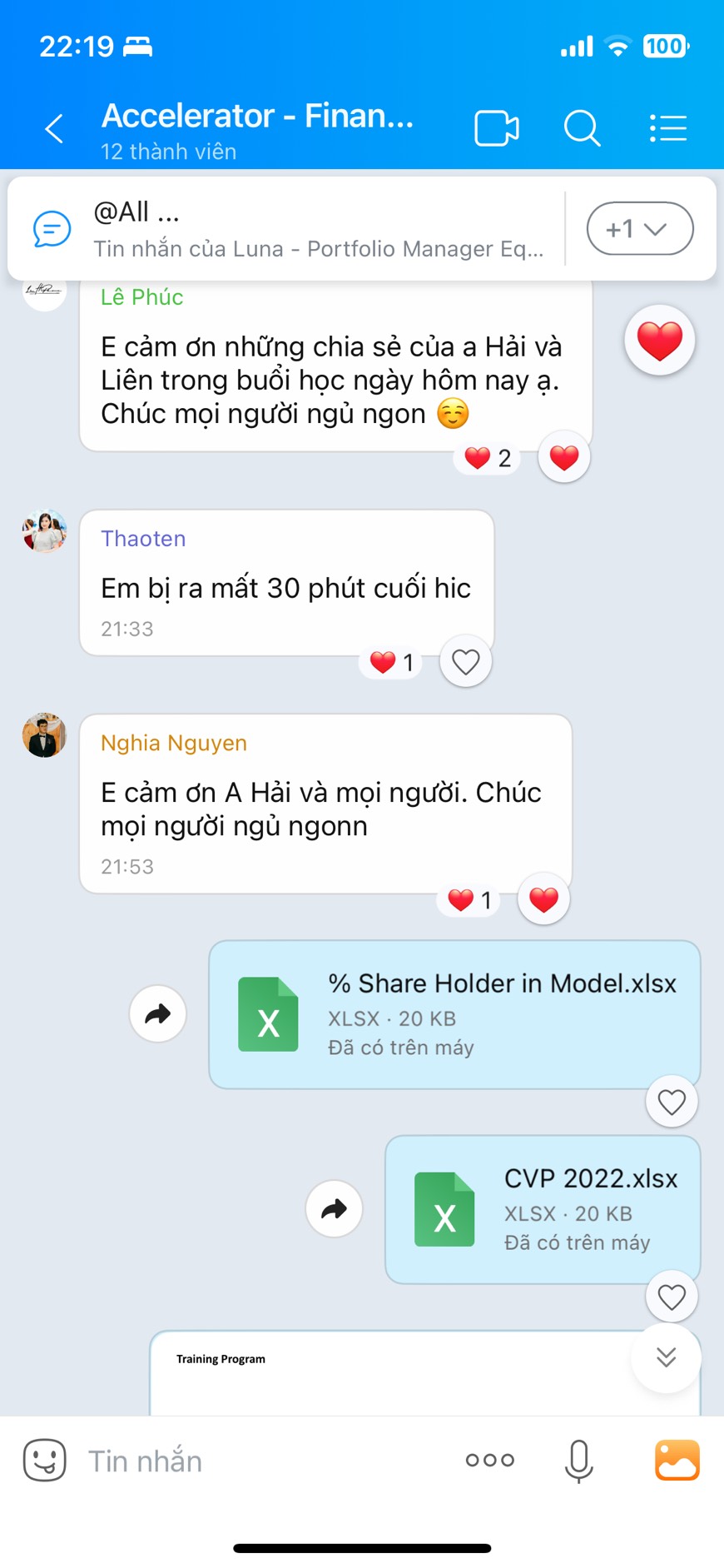Like the CVP 2022.xlsx file message
724x1568 pixels.
[672, 1297]
